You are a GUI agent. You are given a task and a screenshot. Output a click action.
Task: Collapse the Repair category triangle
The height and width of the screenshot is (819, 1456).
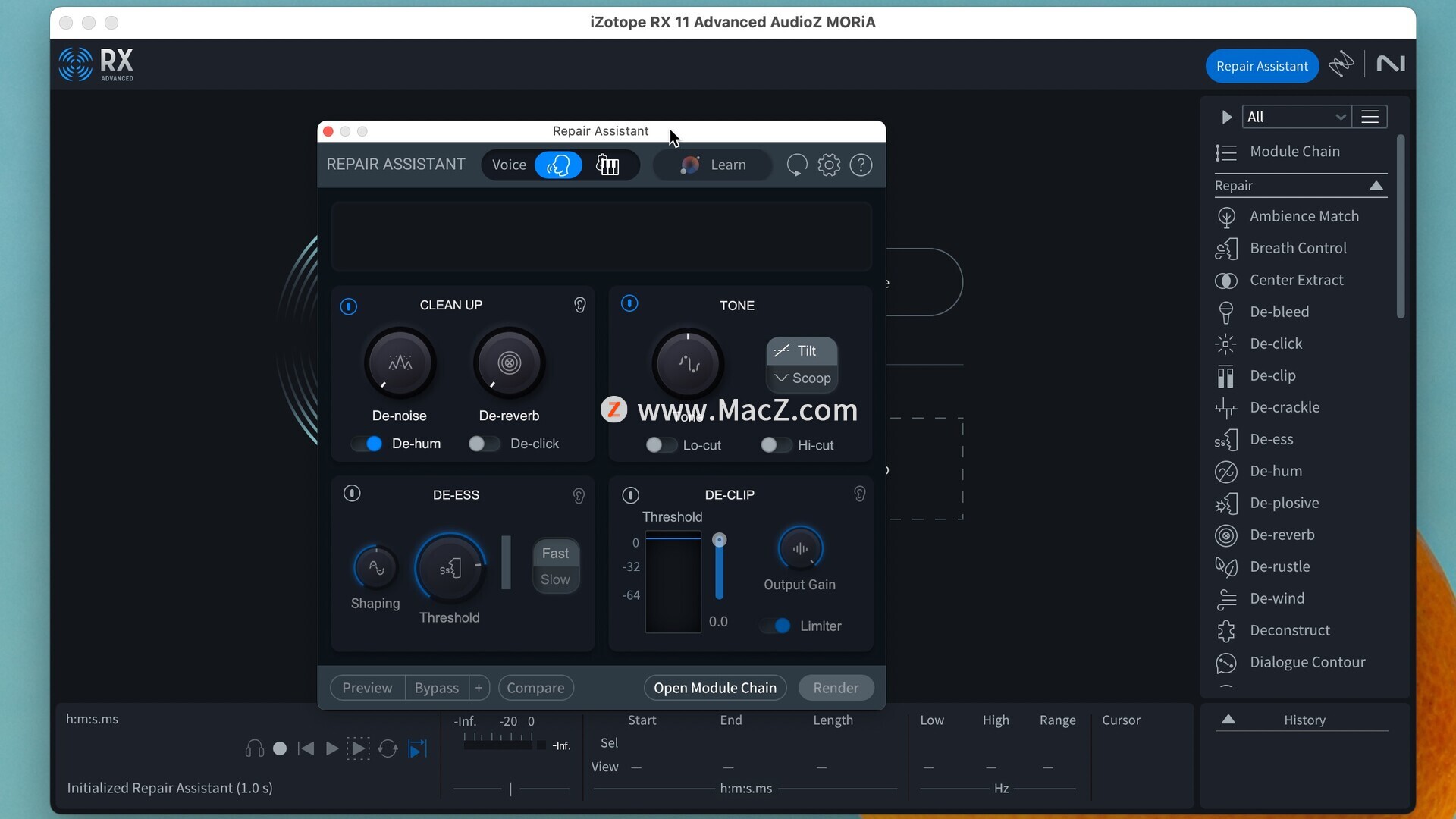[x=1376, y=186]
